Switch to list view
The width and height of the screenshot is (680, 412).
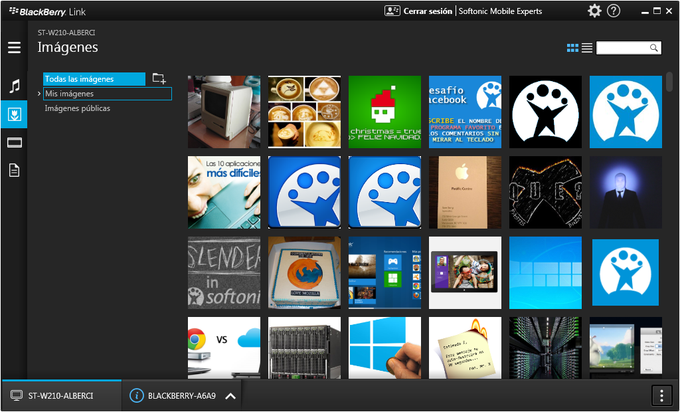point(587,48)
